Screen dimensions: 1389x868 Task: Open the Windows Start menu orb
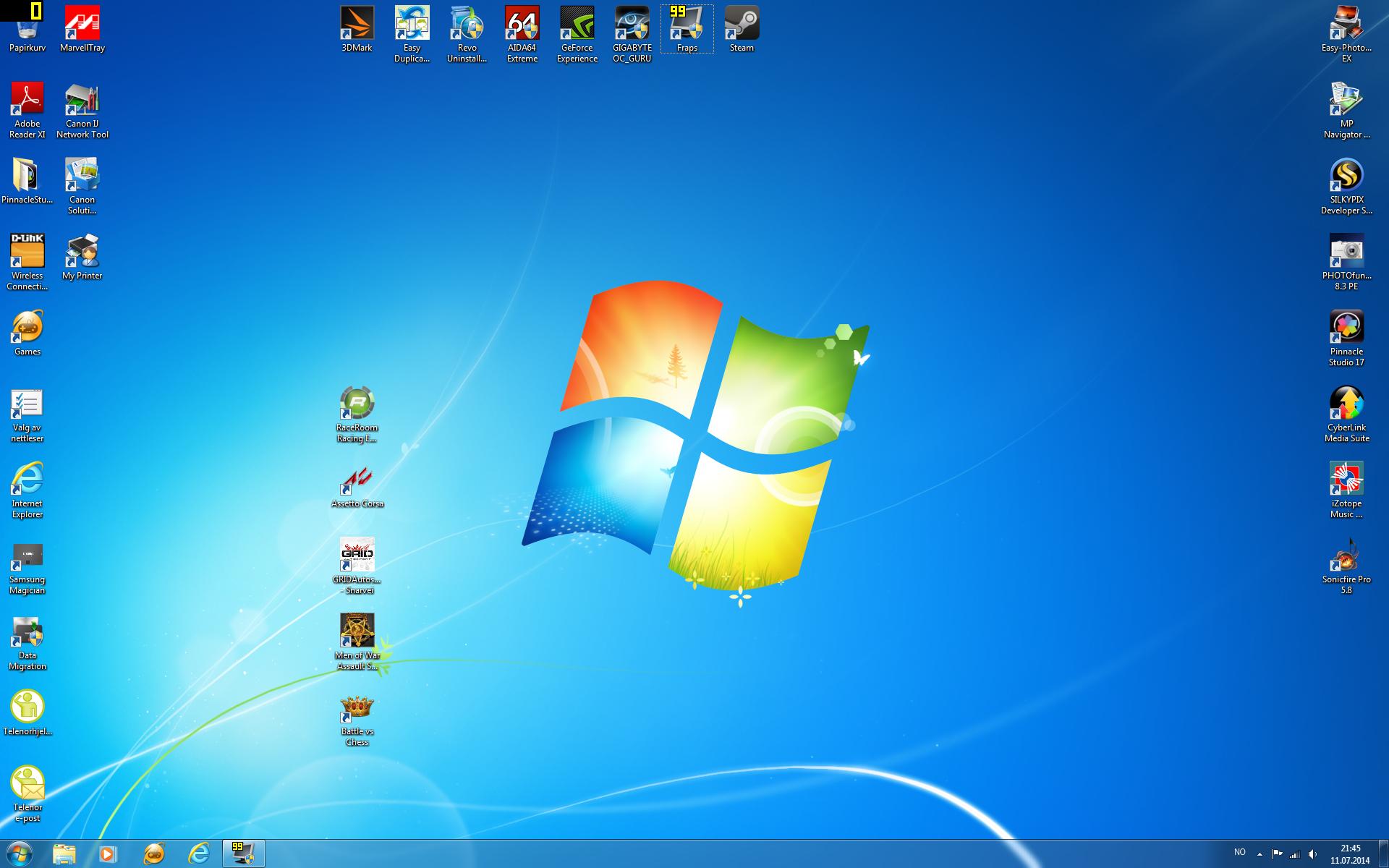pyautogui.click(x=18, y=854)
